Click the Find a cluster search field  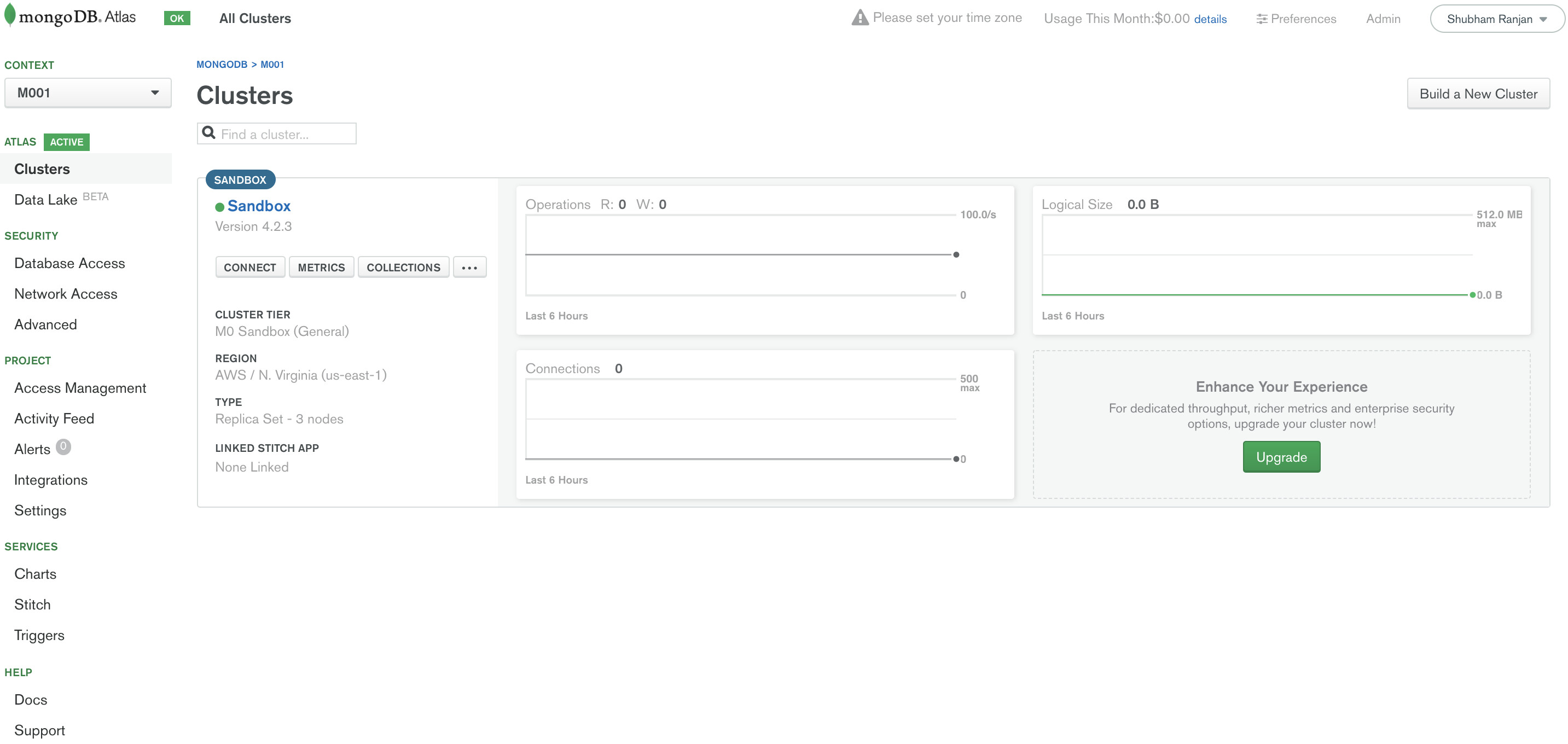[285, 134]
